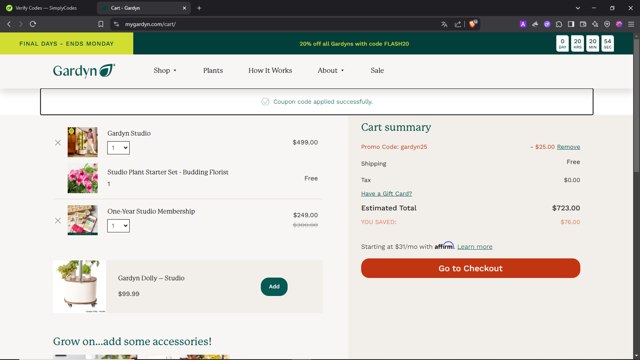Viewport: 640px width, 360px height.
Task: Go forward with the browser arrow
Action: coord(20,24)
